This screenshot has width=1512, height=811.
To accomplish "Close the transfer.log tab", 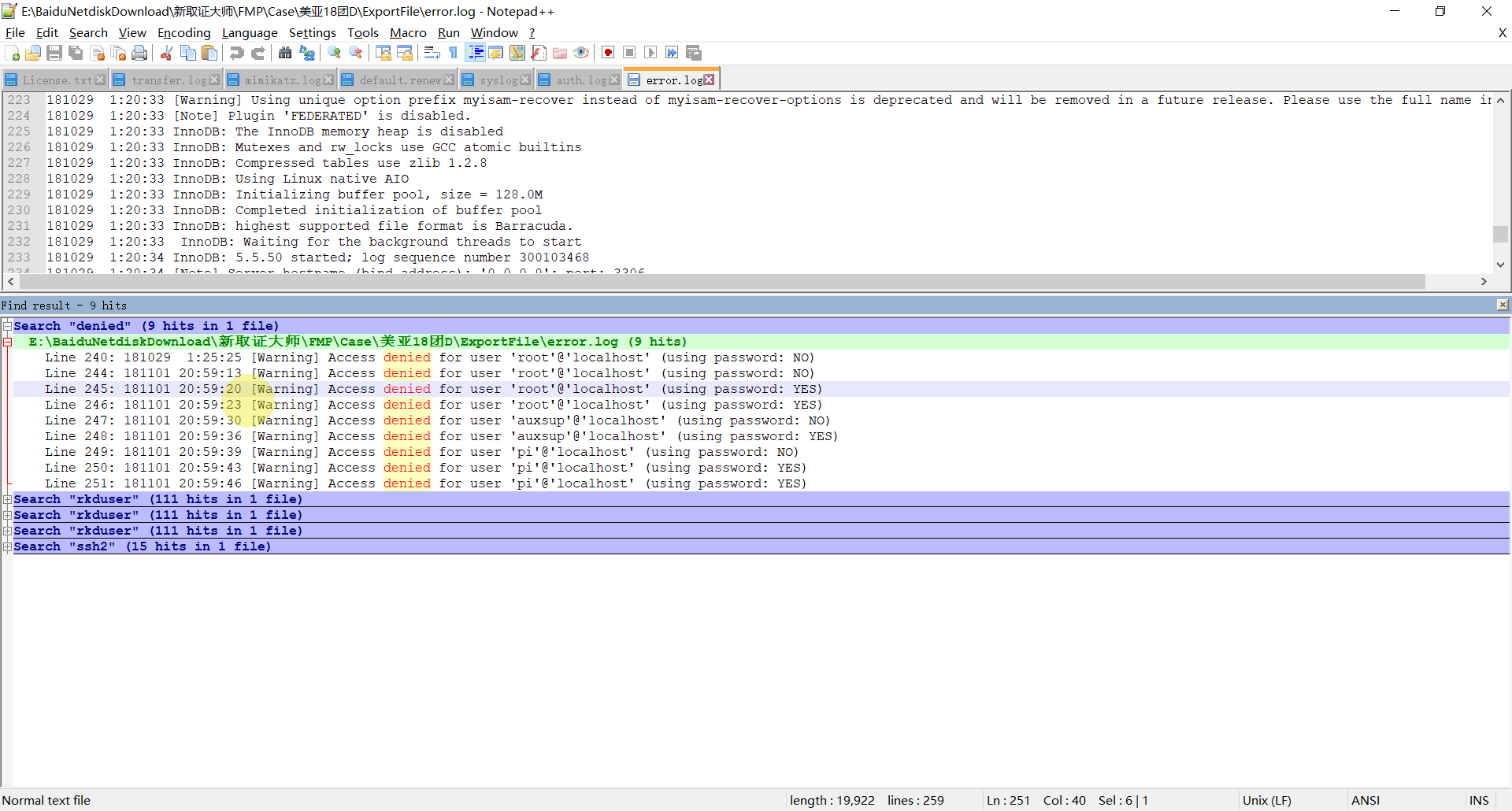I will click(x=214, y=80).
